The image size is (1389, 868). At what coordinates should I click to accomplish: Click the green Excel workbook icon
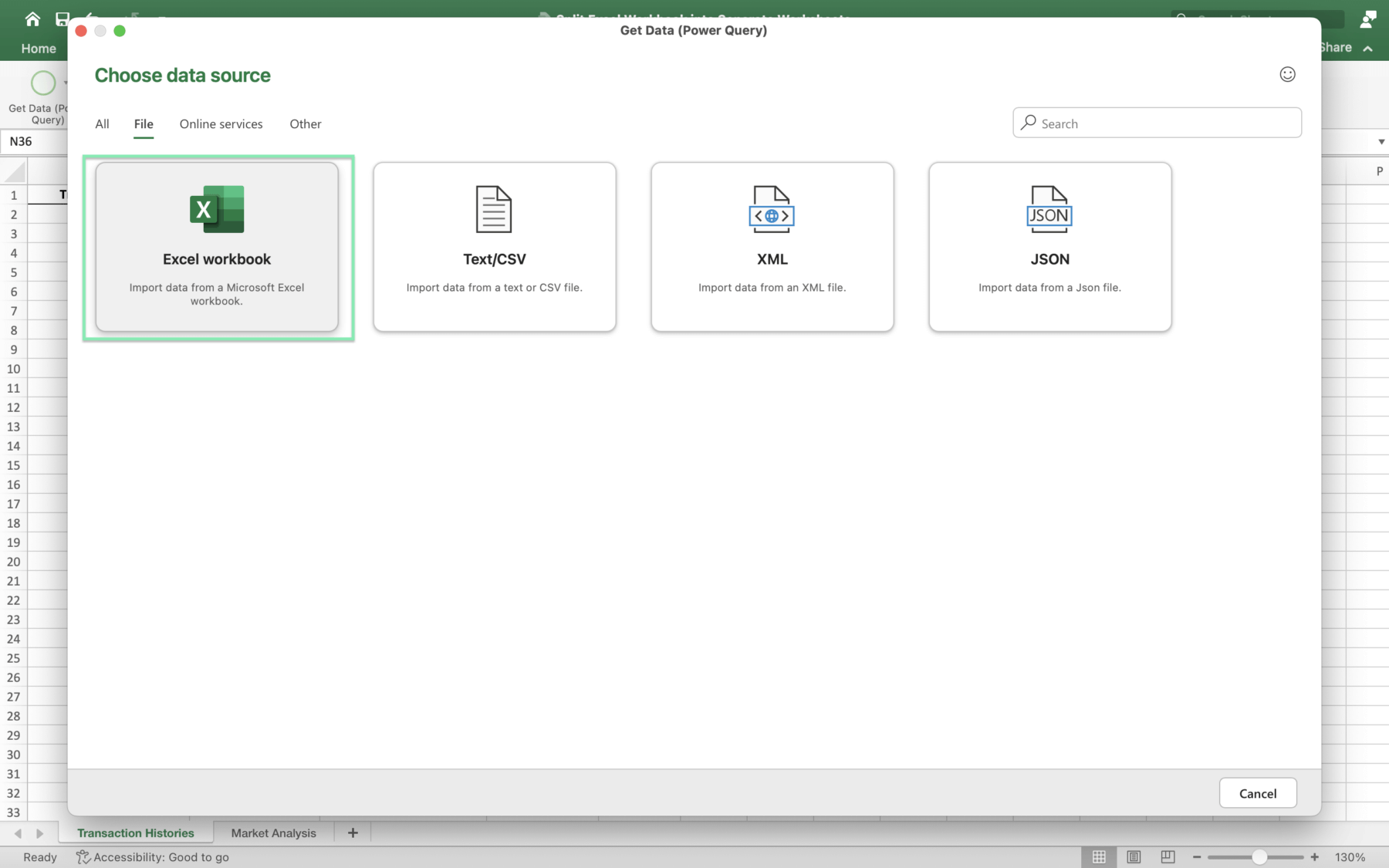pos(217,209)
